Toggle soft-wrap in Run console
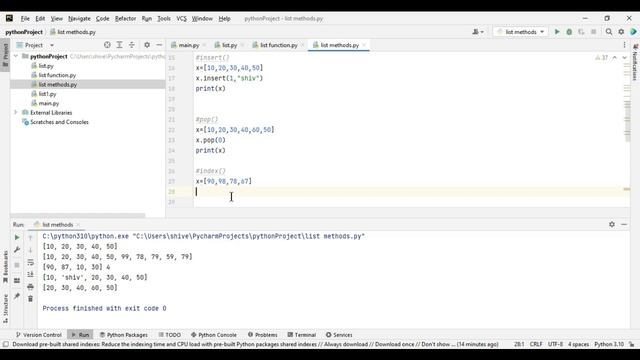640x360 pixels. [x=31, y=262]
